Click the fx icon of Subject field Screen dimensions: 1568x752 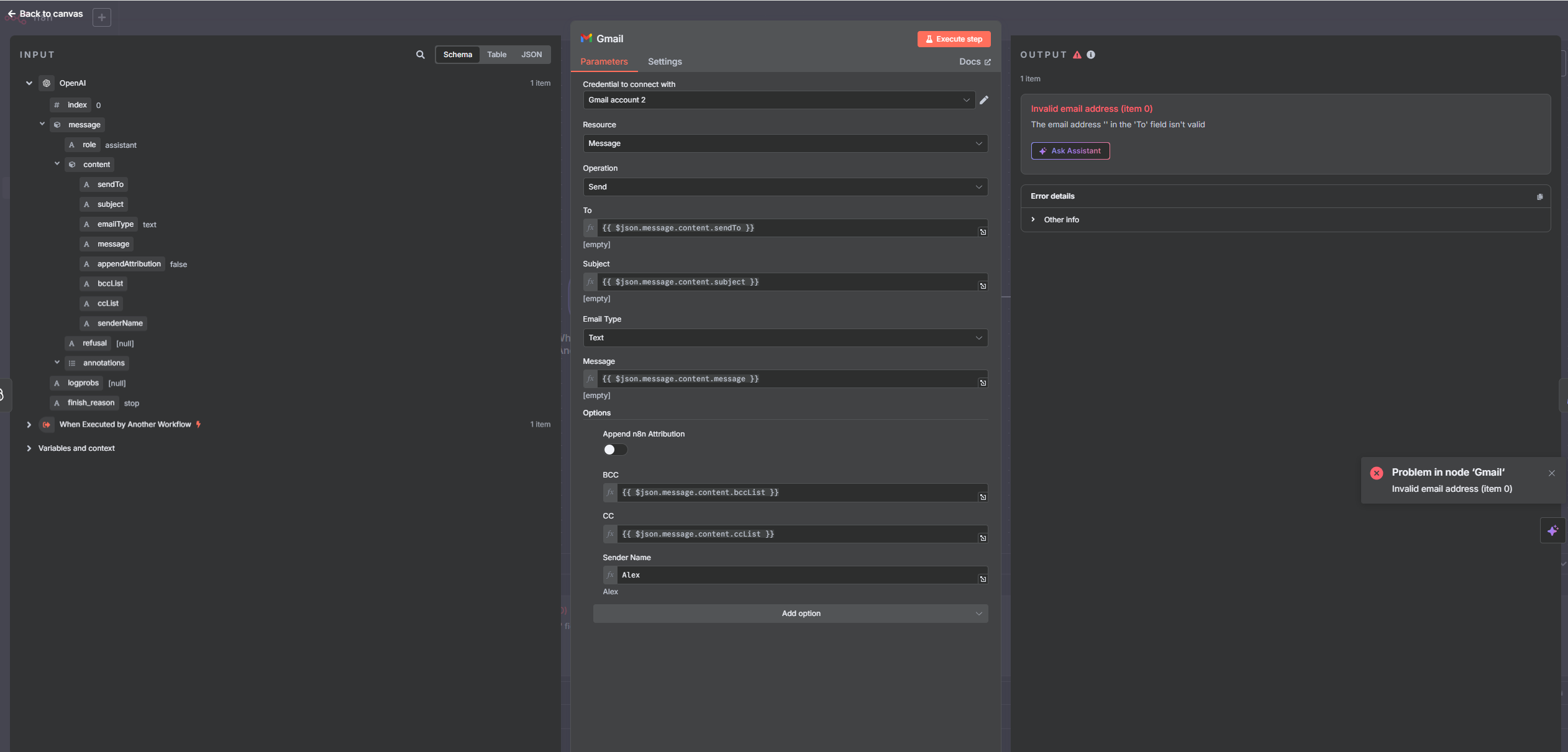(x=590, y=282)
